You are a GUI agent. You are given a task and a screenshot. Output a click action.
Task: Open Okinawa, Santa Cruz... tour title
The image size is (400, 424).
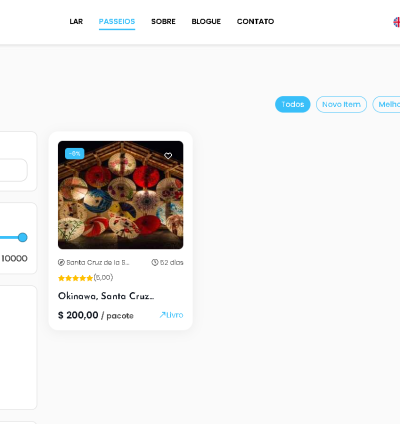(106, 296)
